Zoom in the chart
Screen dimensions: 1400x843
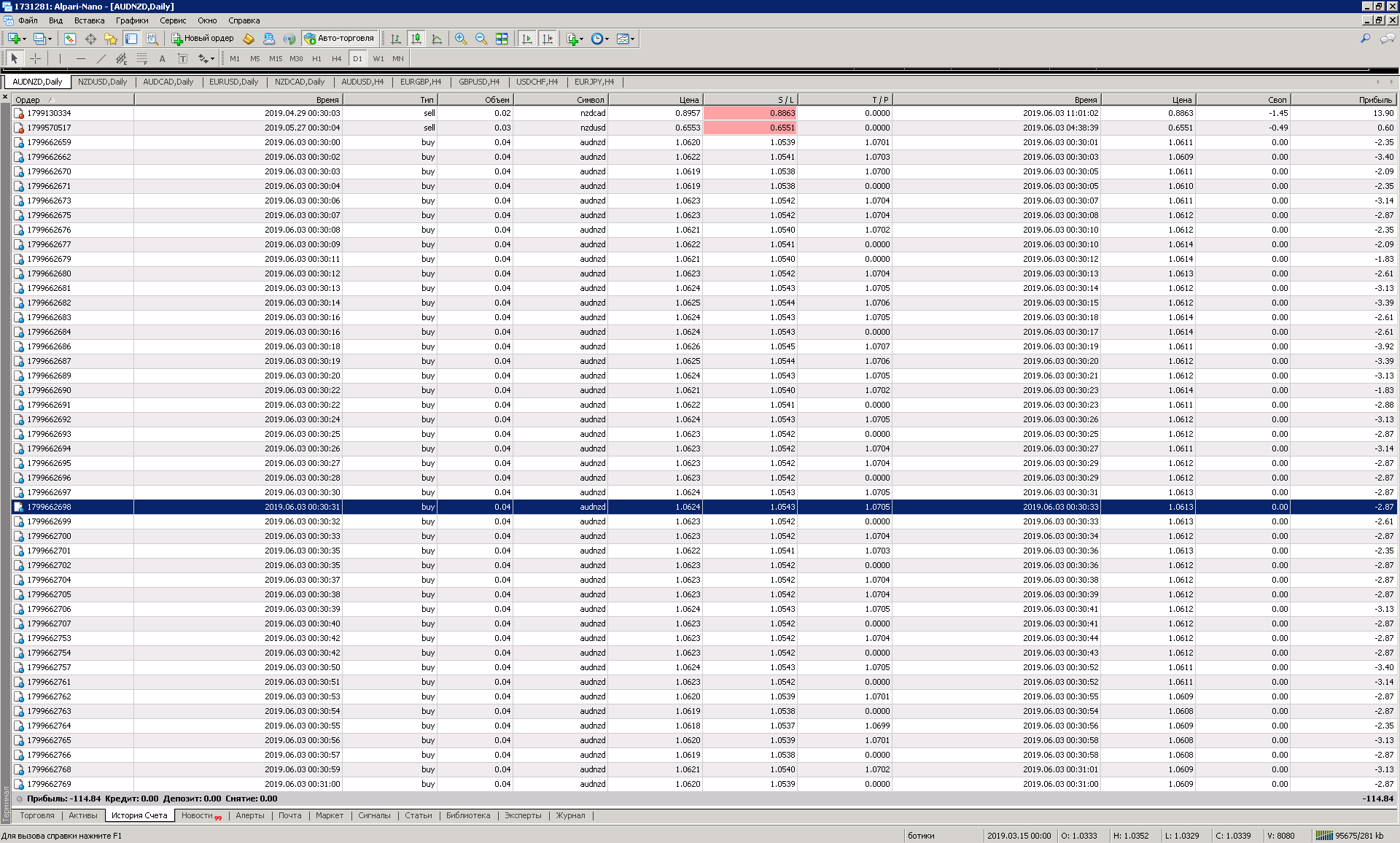pyautogui.click(x=461, y=39)
